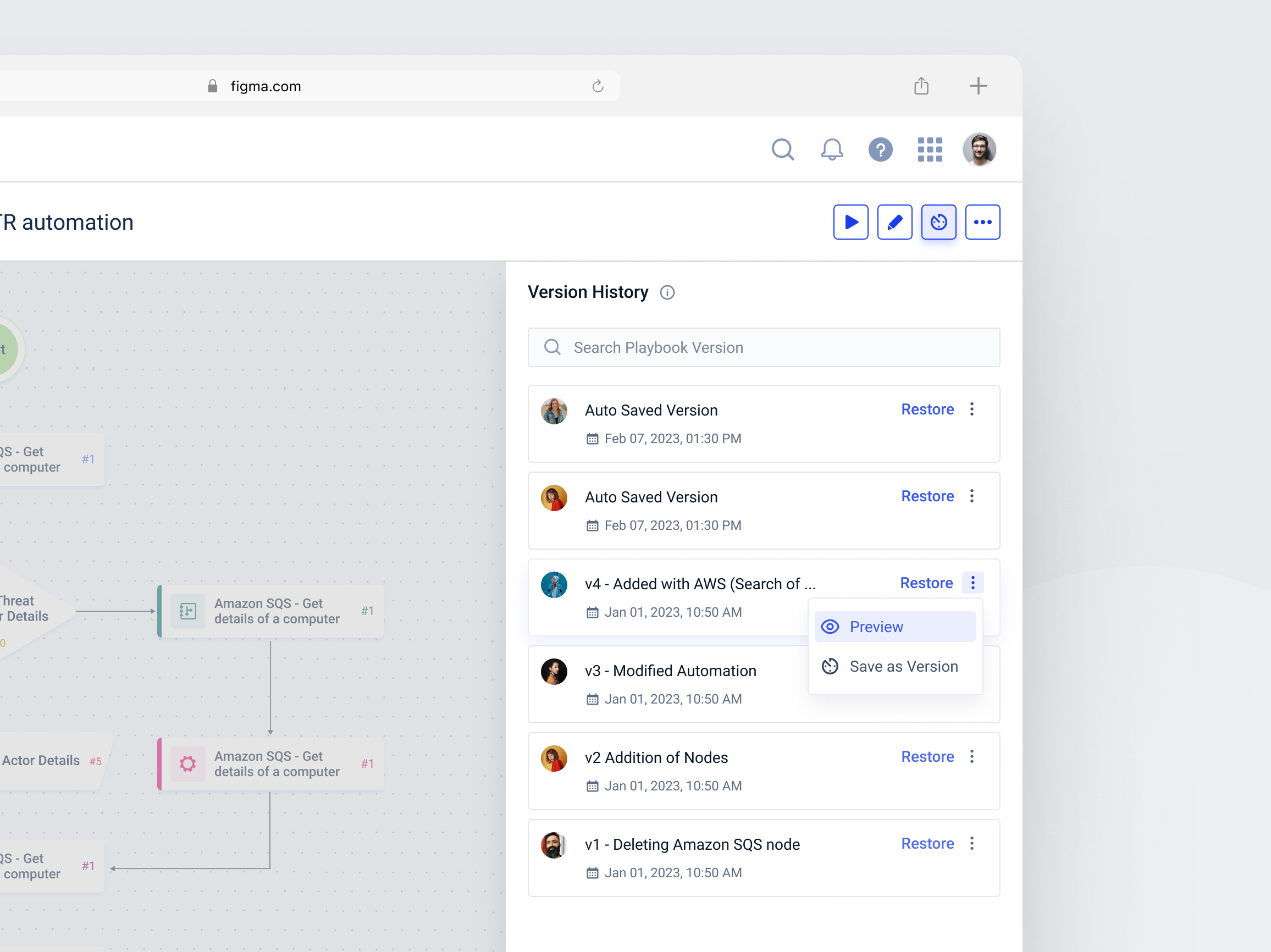Click the magnifier icon in version search

click(x=552, y=347)
